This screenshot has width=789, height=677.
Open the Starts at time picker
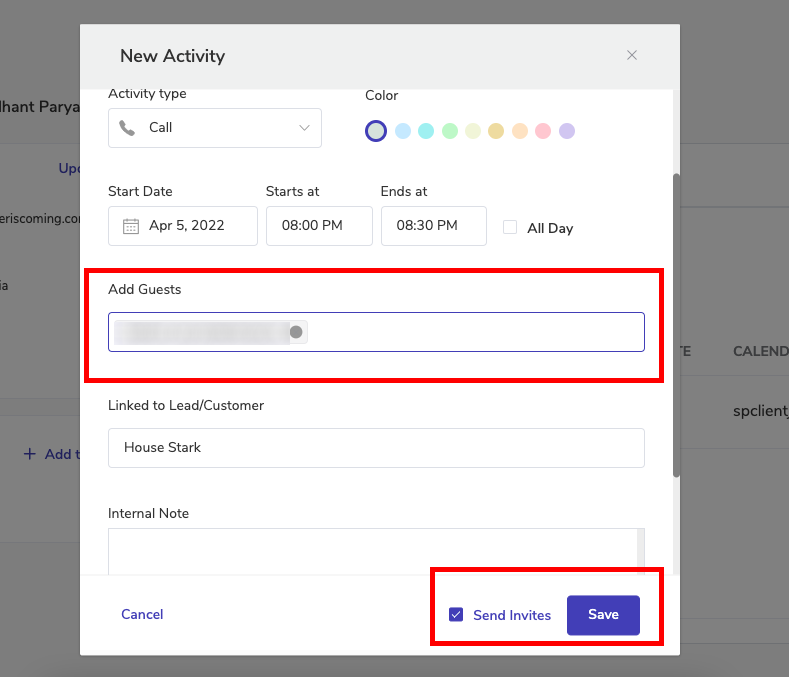318,226
